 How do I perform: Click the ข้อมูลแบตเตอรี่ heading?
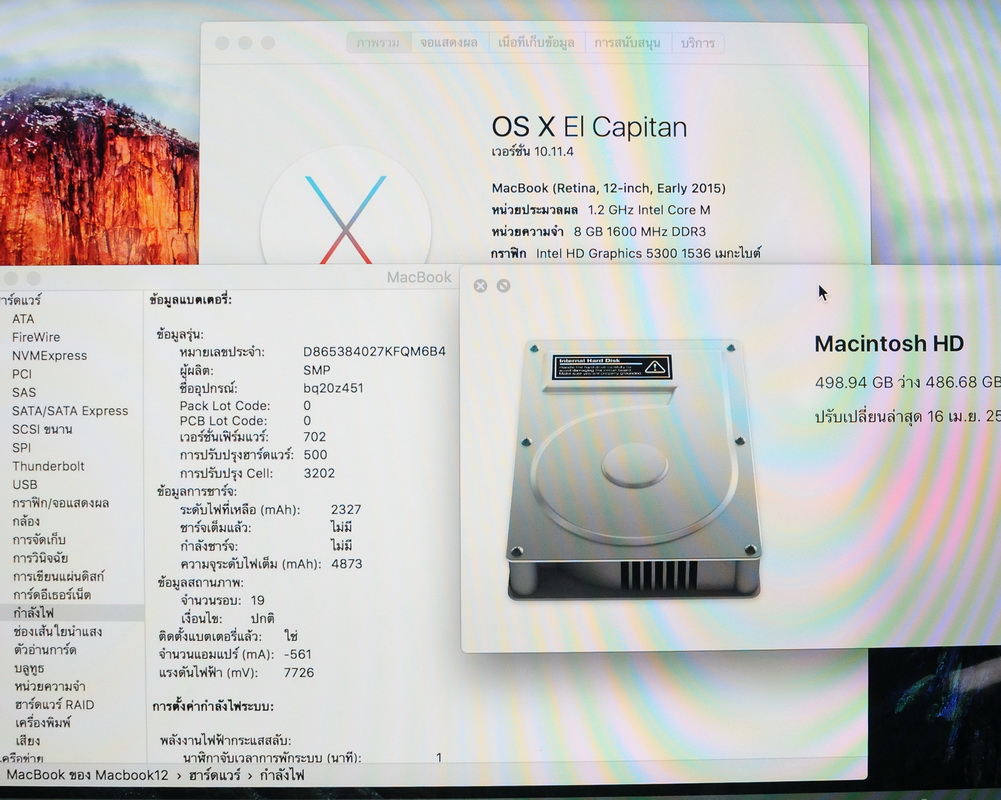(191, 299)
